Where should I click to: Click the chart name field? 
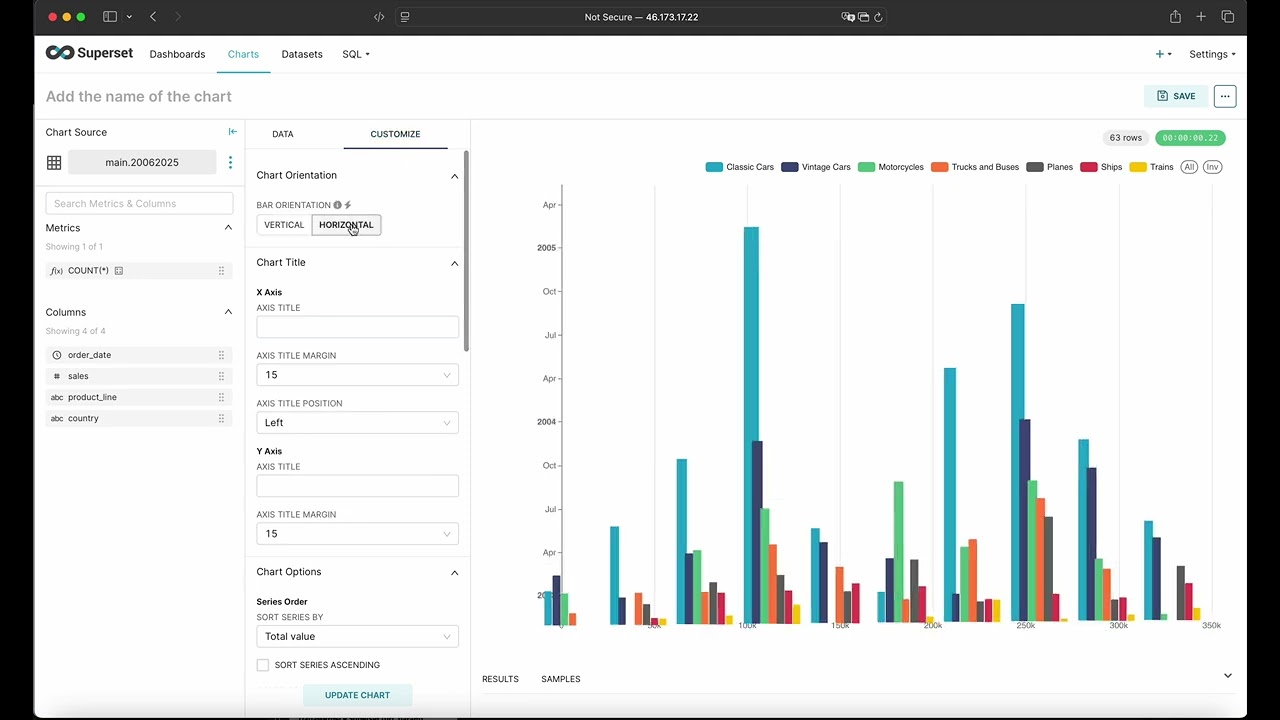(x=139, y=96)
